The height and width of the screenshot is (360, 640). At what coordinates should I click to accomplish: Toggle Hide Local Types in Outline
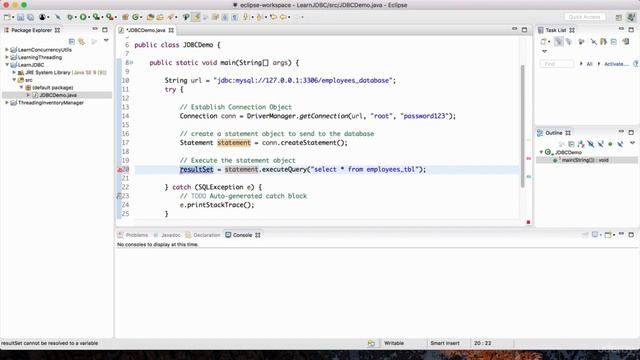620,144
